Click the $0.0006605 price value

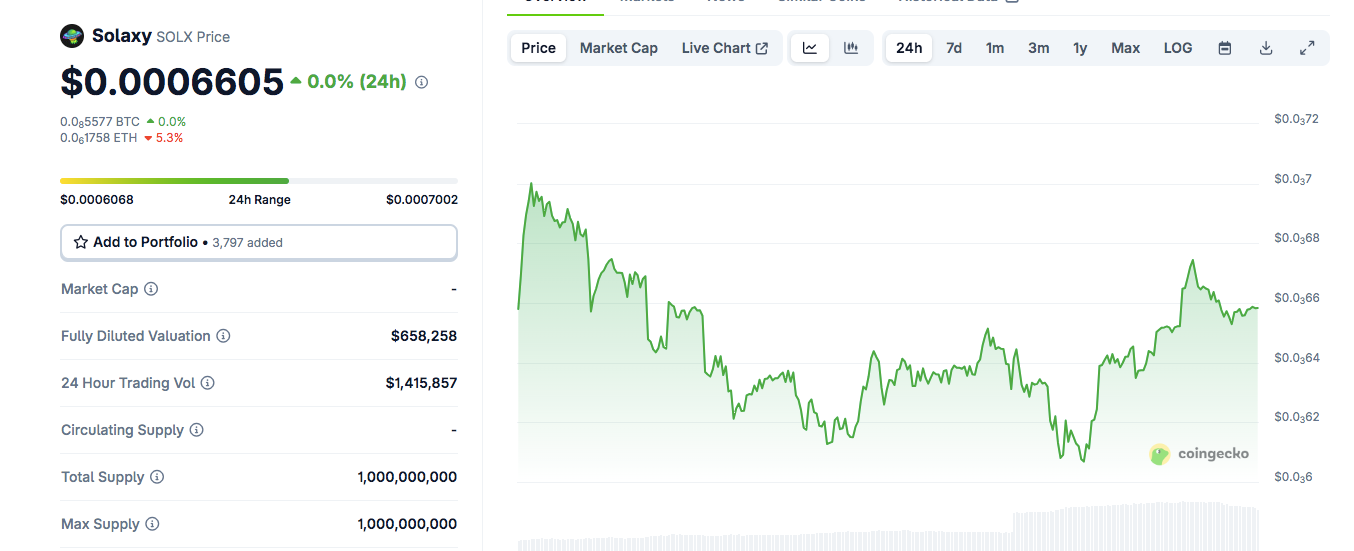(172, 82)
